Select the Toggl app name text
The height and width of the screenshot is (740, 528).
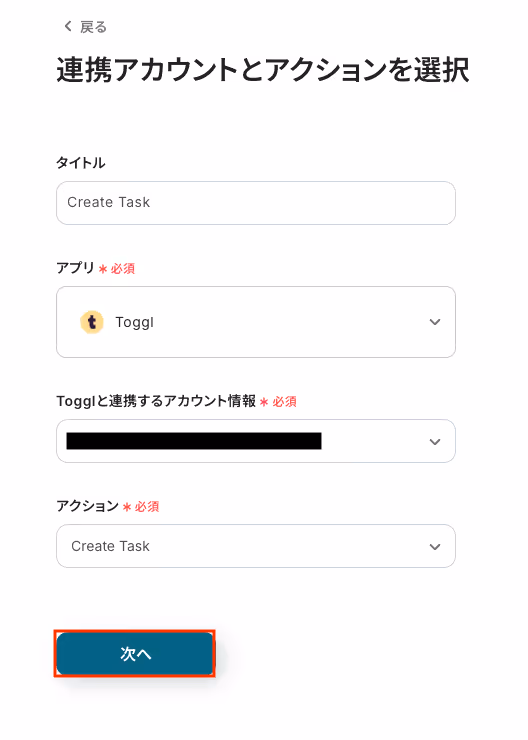(134, 322)
